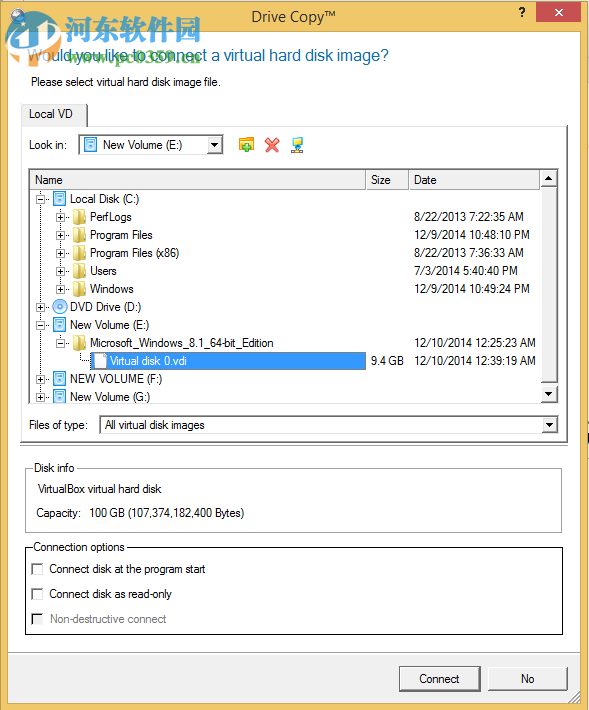The height and width of the screenshot is (710, 589).
Task: Click the Local Disk (C:) drive icon
Action: point(59,199)
